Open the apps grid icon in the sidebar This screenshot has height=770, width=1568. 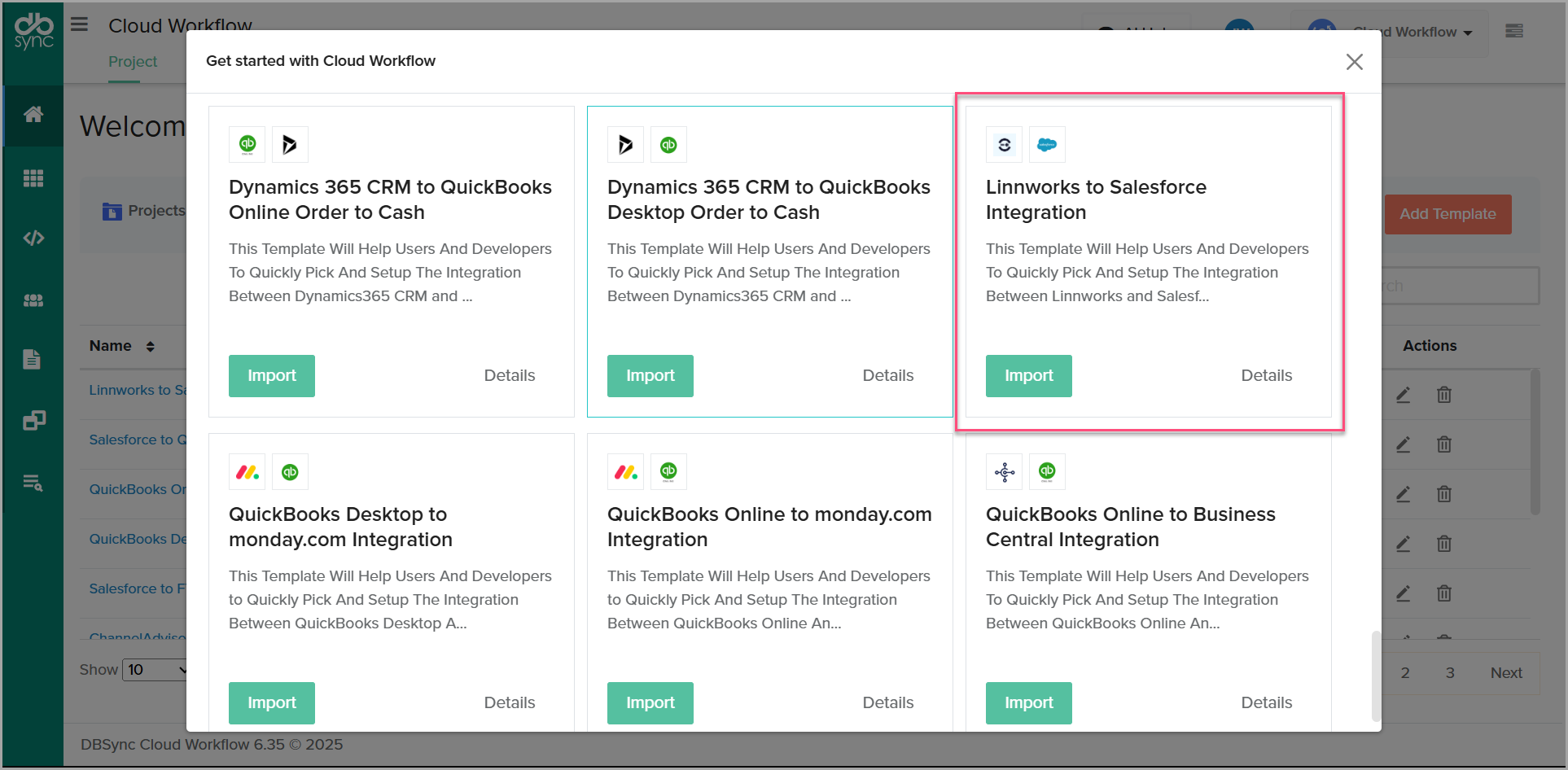click(33, 178)
